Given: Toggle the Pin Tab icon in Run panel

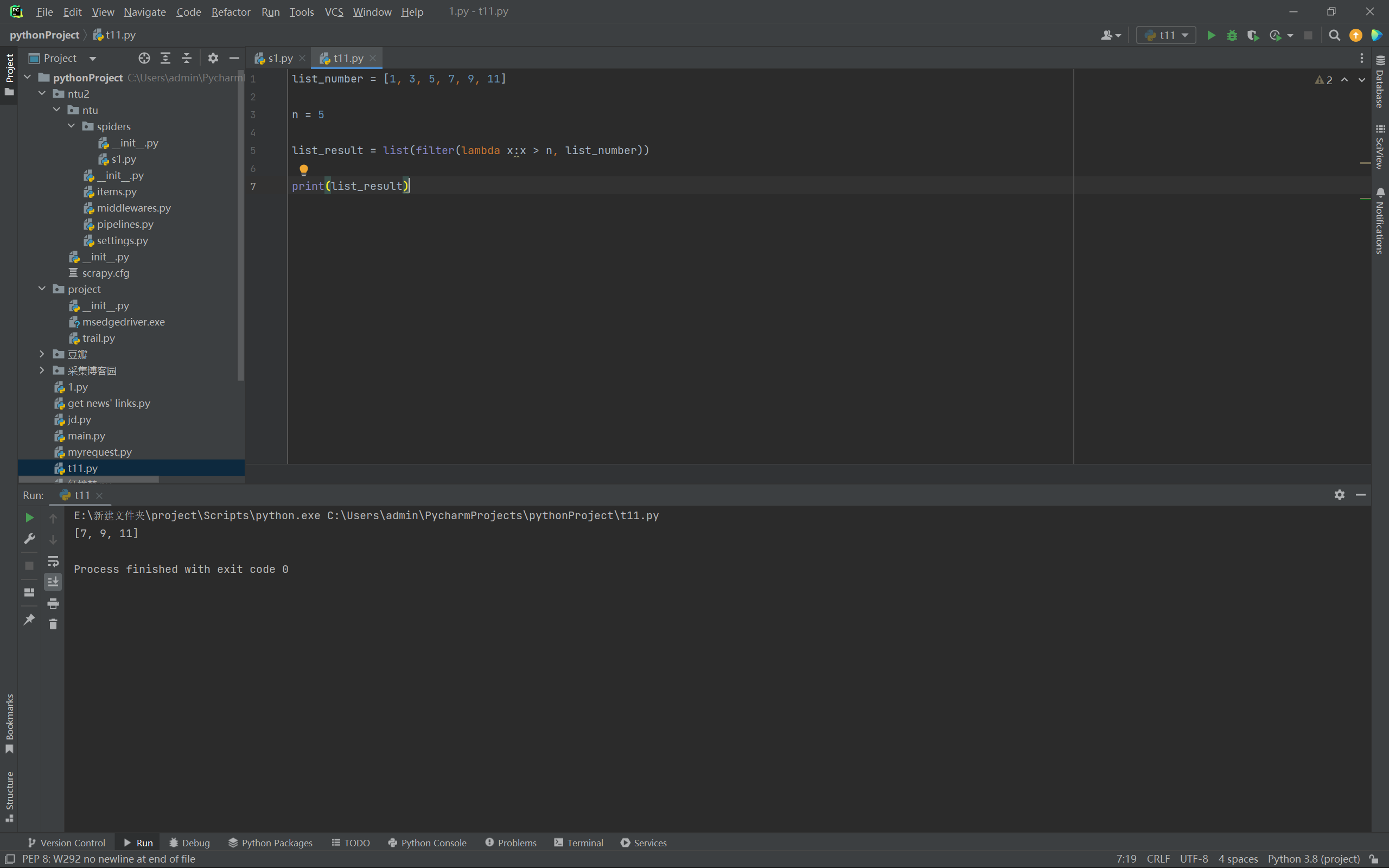Looking at the screenshot, I should tap(29, 620).
